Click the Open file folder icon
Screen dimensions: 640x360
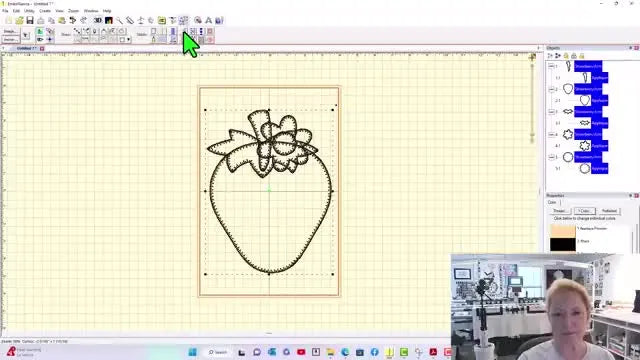[19, 20]
